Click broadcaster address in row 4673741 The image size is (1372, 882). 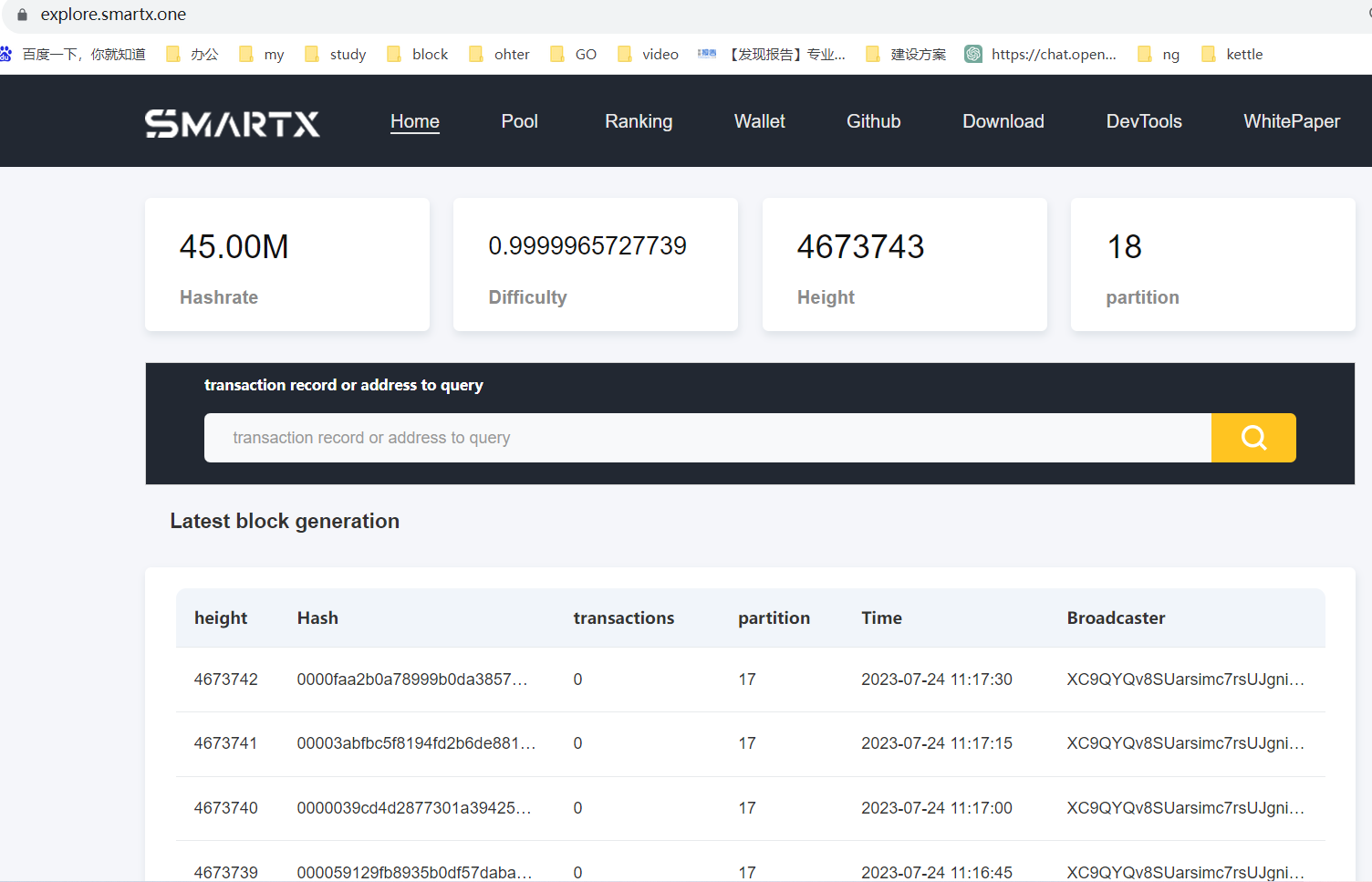[x=1186, y=743]
